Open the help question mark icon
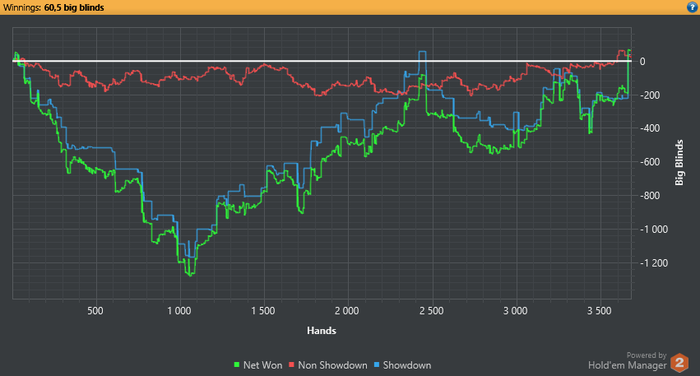The height and width of the screenshot is (376, 700). [692, 7]
